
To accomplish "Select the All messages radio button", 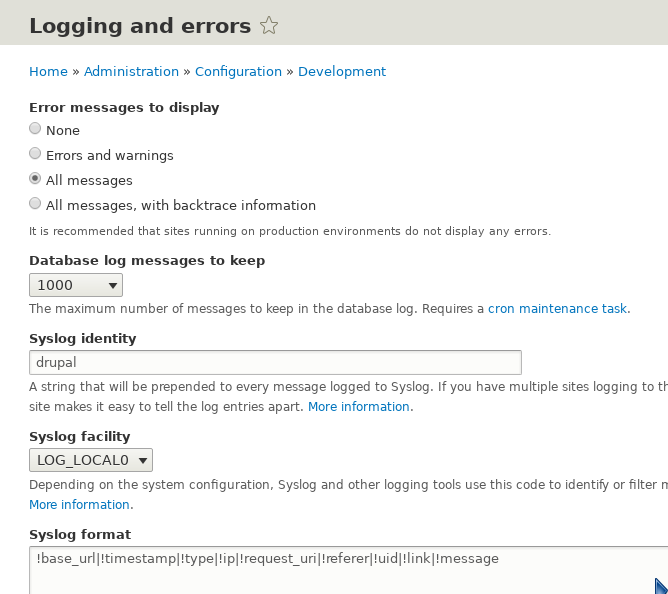I will [36, 179].
